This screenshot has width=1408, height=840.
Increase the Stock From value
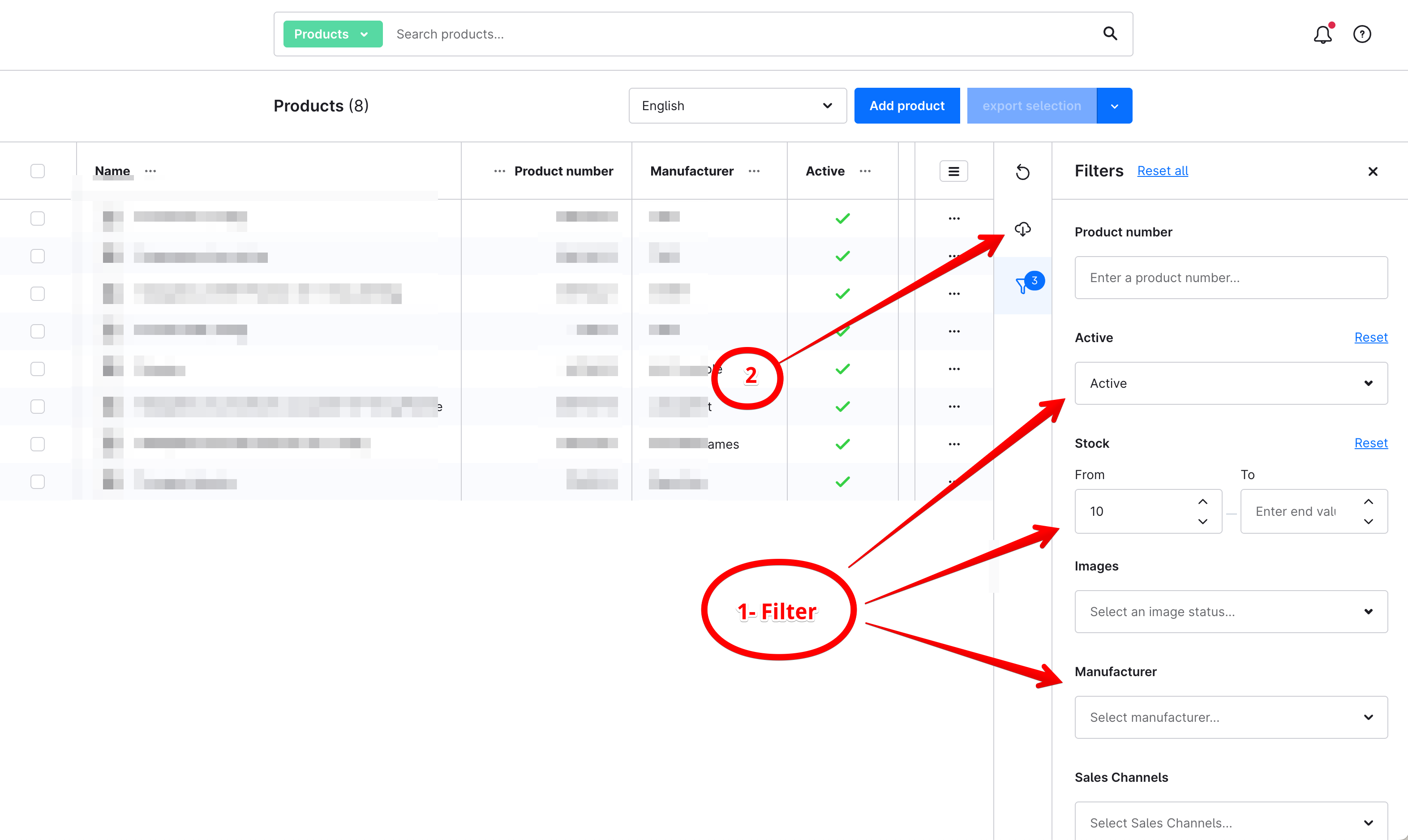point(1203,501)
